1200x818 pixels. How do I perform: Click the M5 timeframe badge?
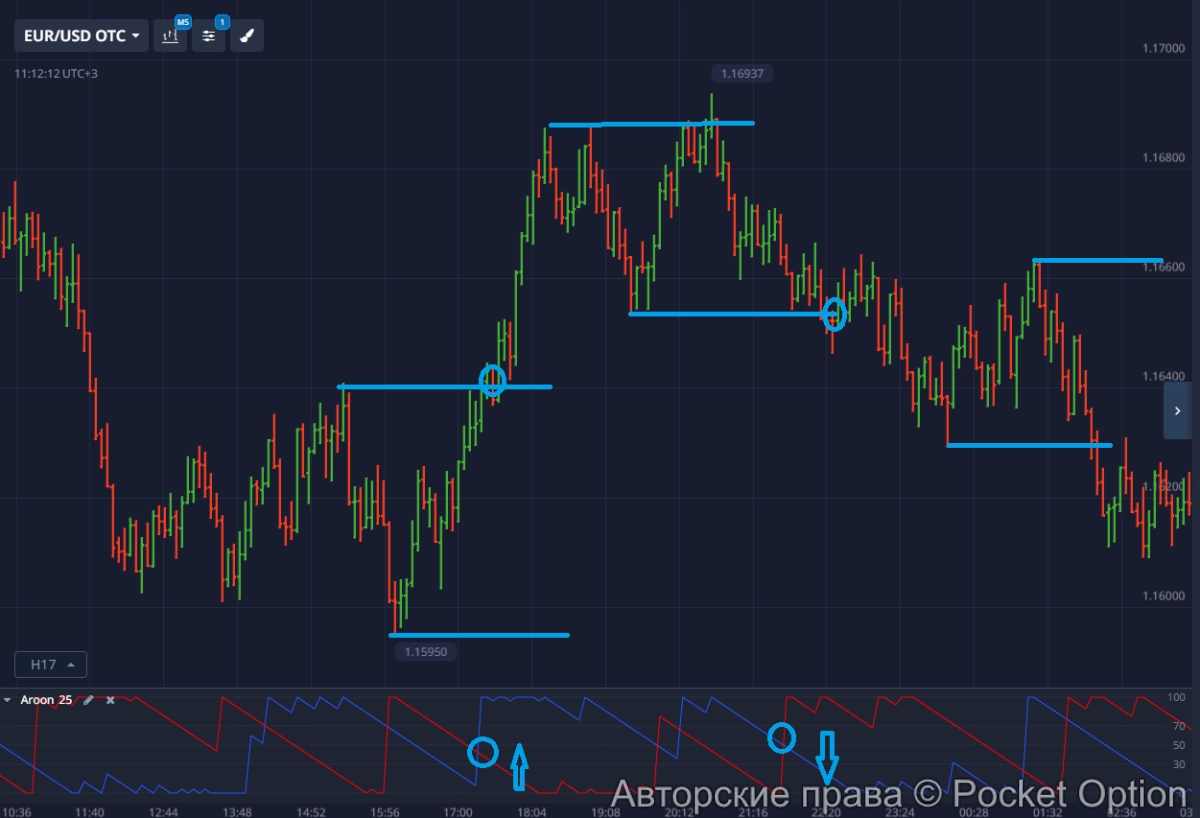(x=182, y=21)
